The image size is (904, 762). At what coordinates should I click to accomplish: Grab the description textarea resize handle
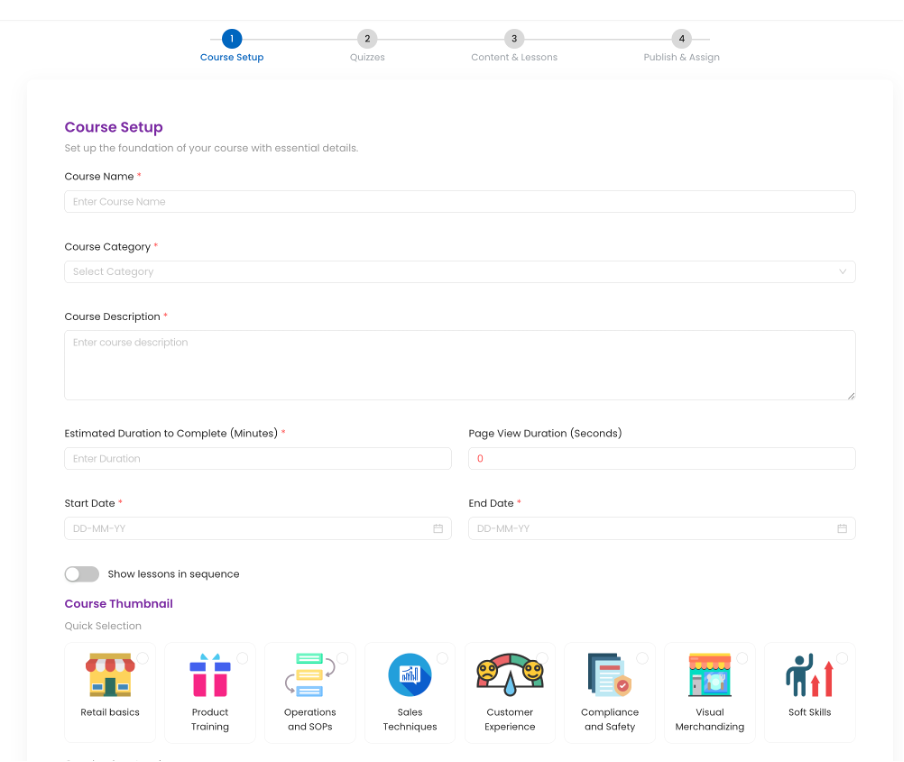click(x=851, y=396)
